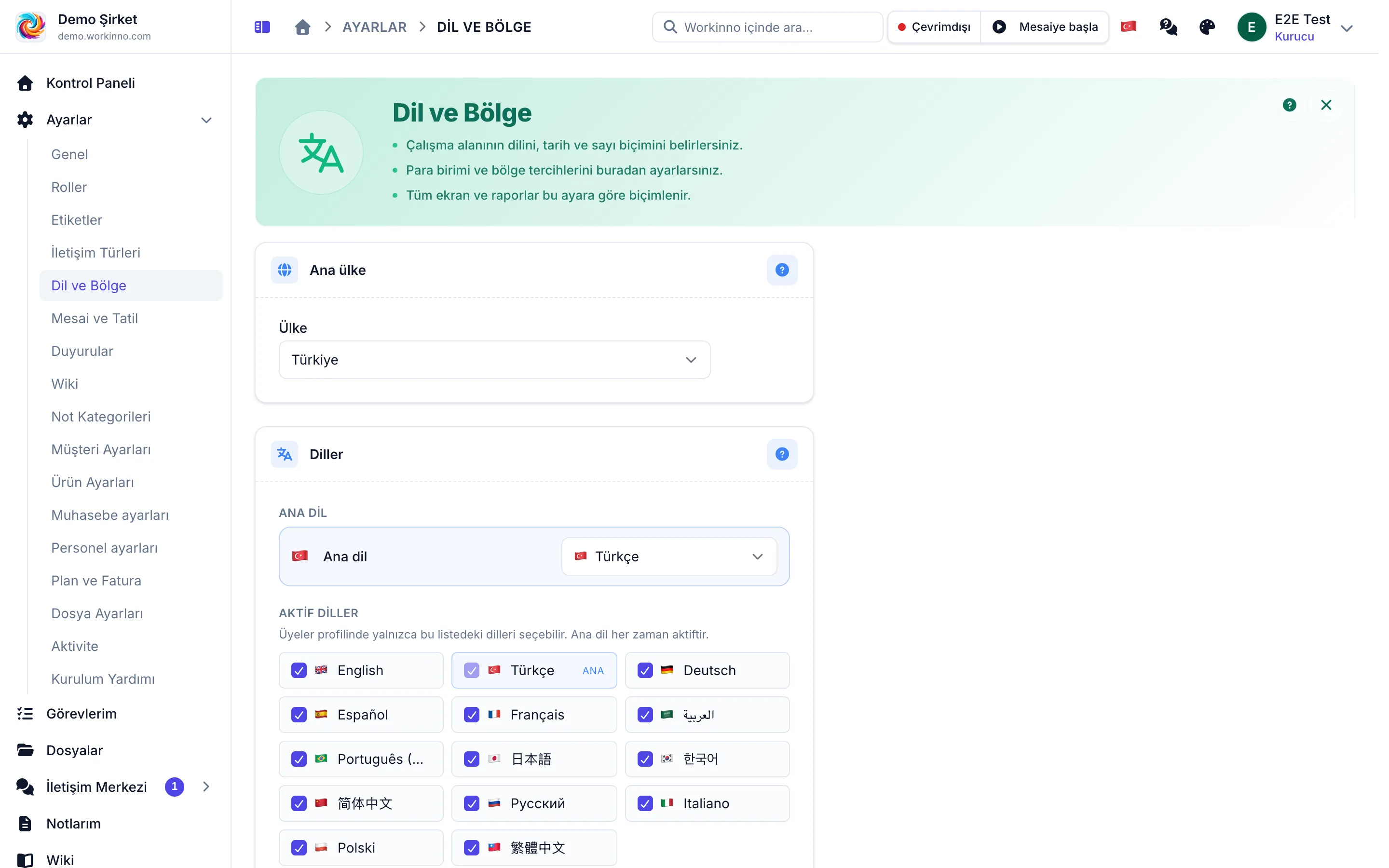Screen dimensions: 1389x868
Task: Go to Etiketler settings
Action: tap(76, 220)
